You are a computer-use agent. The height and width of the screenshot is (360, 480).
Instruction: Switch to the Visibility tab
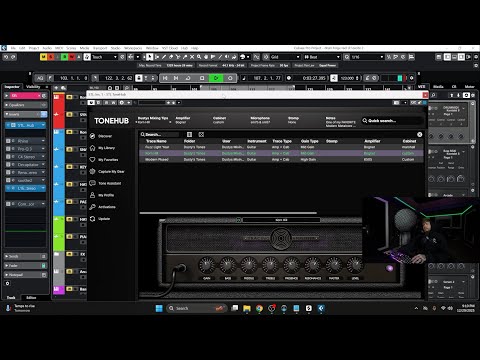point(33,87)
